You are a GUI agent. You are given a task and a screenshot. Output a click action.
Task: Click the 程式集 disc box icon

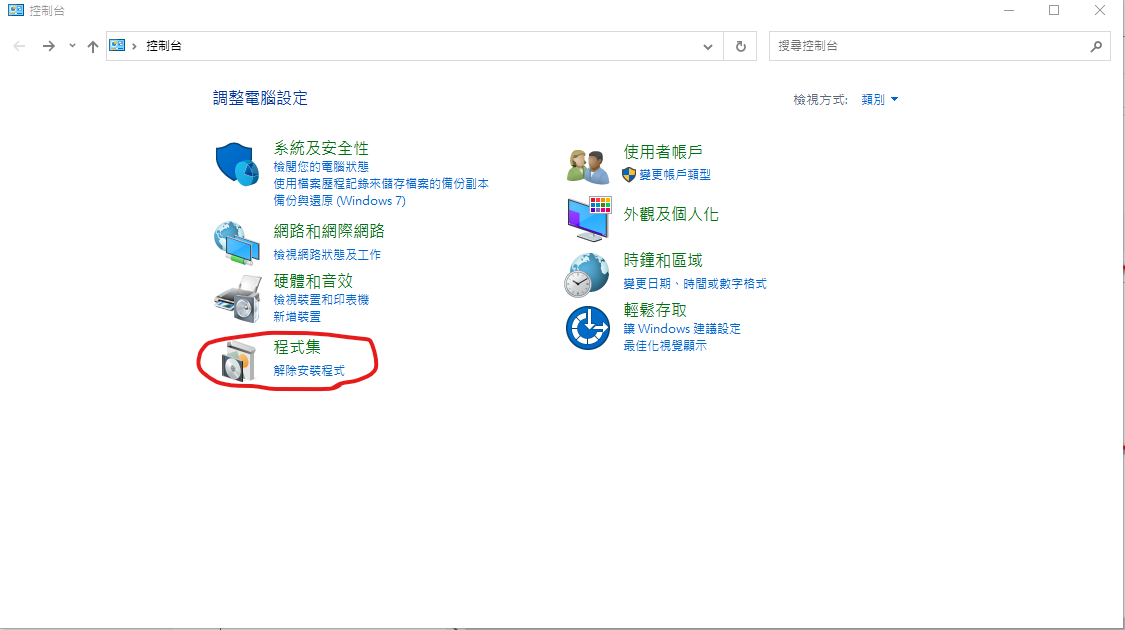[238, 361]
